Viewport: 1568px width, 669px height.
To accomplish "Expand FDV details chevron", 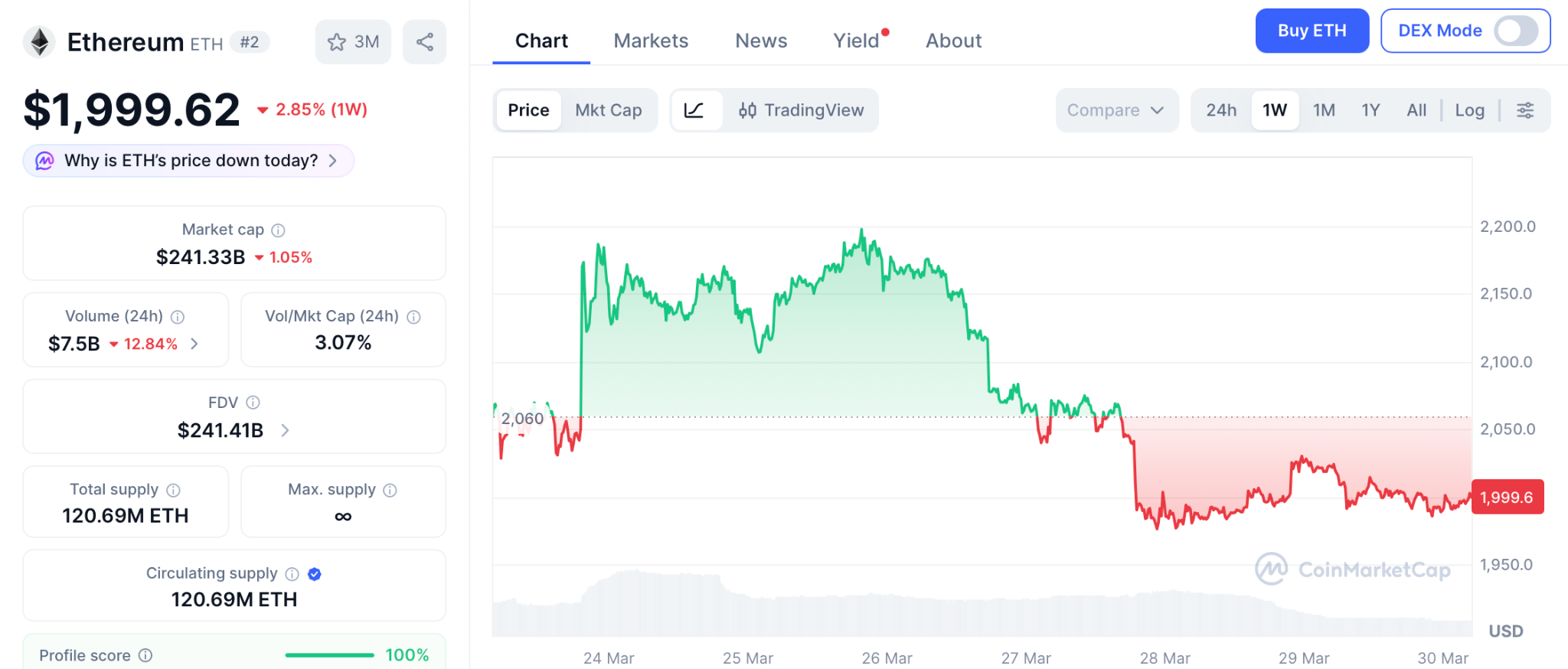I will (x=286, y=430).
